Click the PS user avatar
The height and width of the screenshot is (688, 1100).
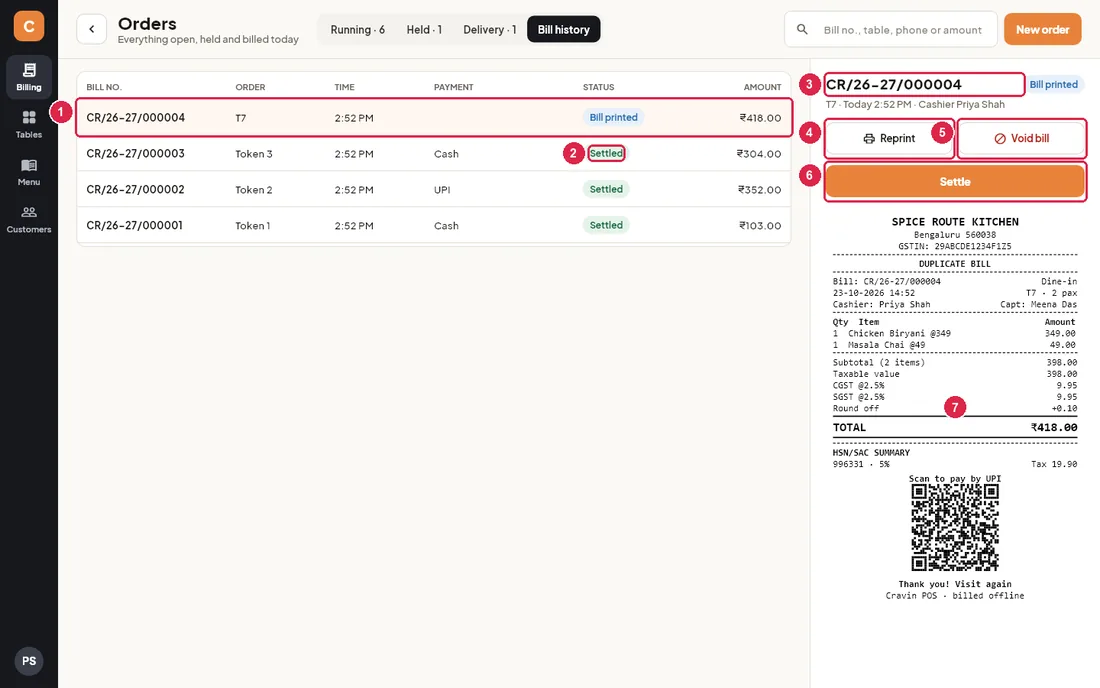(x=29, y=661)
